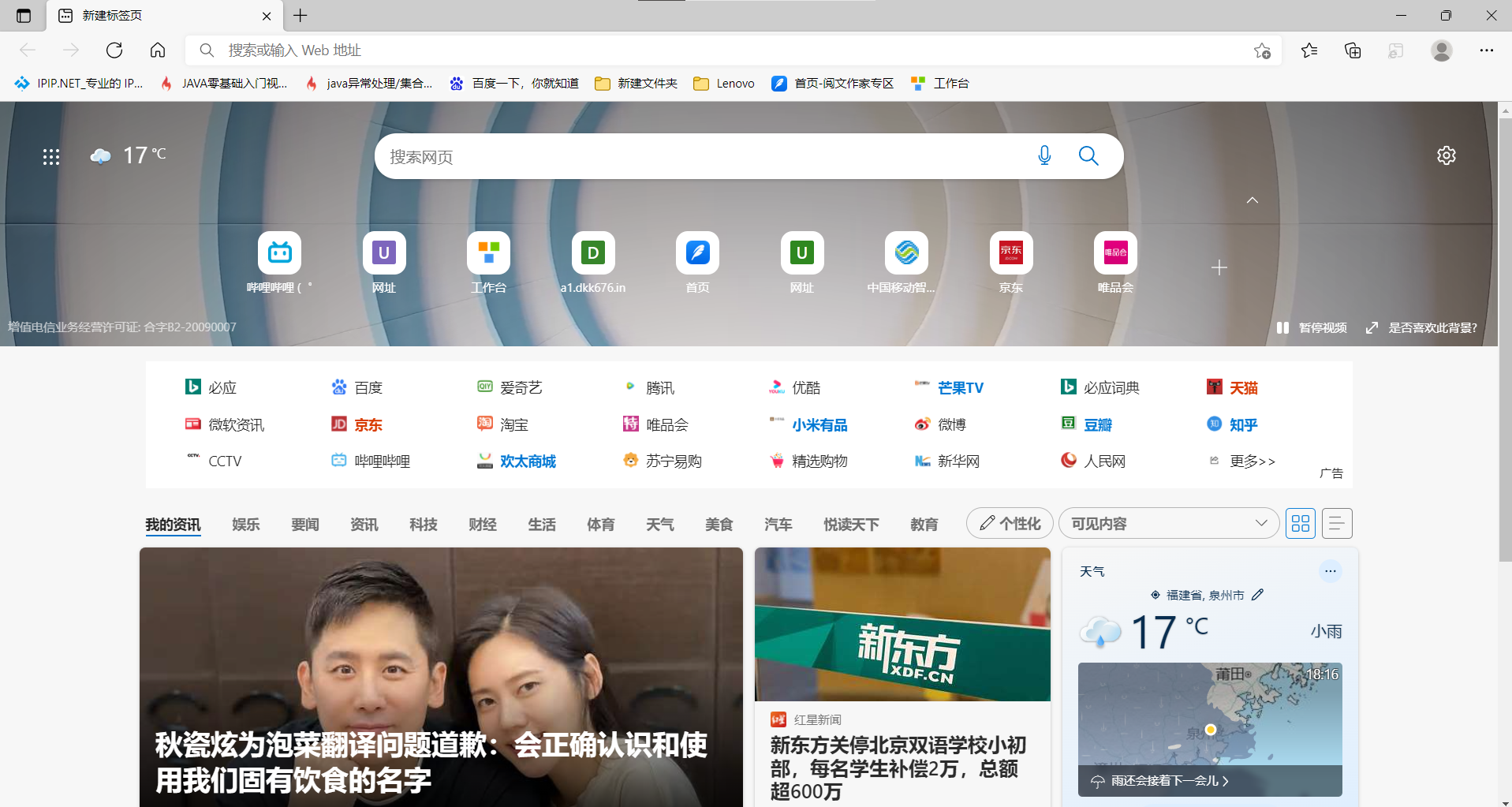Open page settings gear icon
This screenshot has height=807, width=1512.
(x=1446, y=155)
